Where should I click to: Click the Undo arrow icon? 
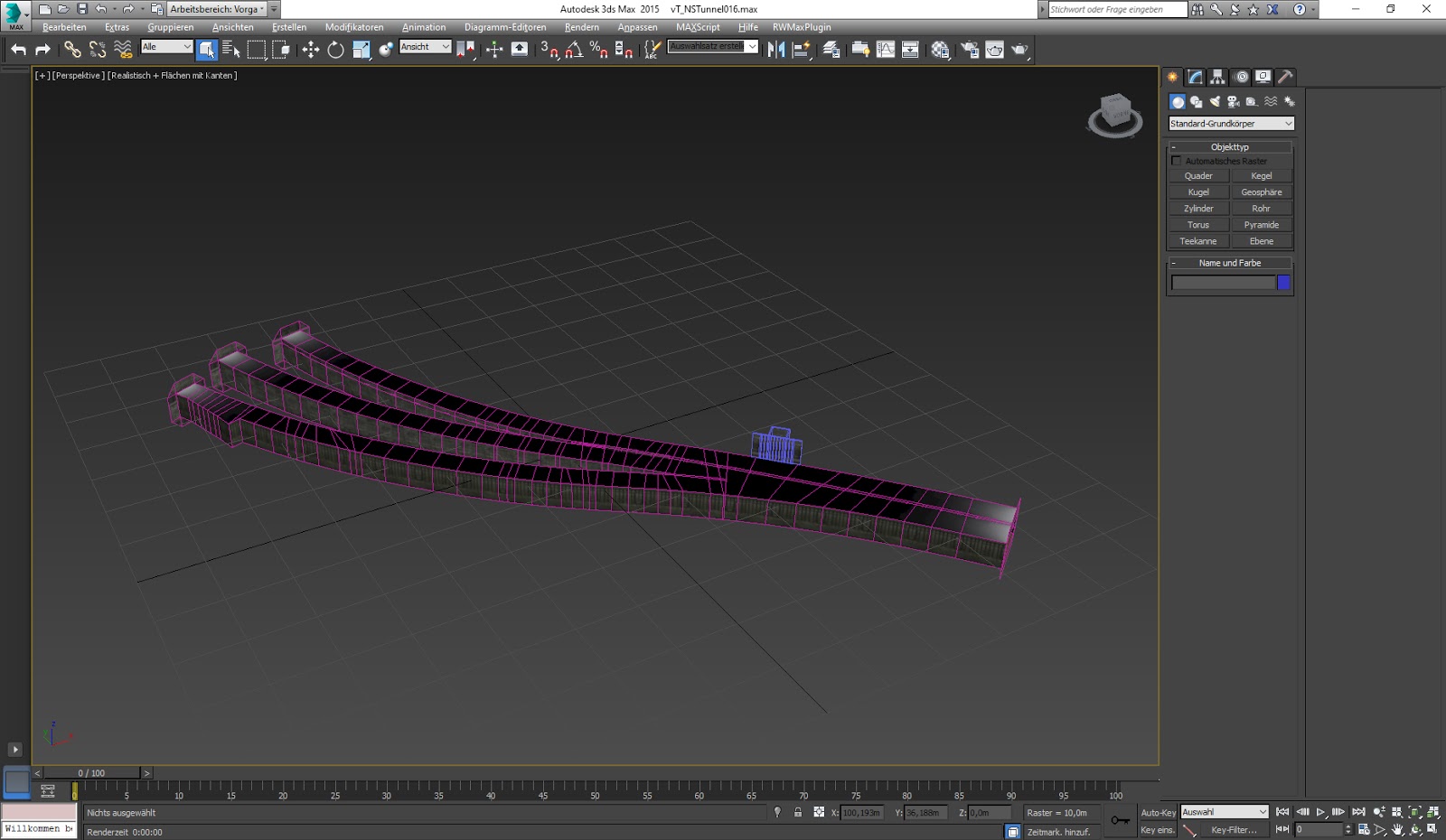18,50
